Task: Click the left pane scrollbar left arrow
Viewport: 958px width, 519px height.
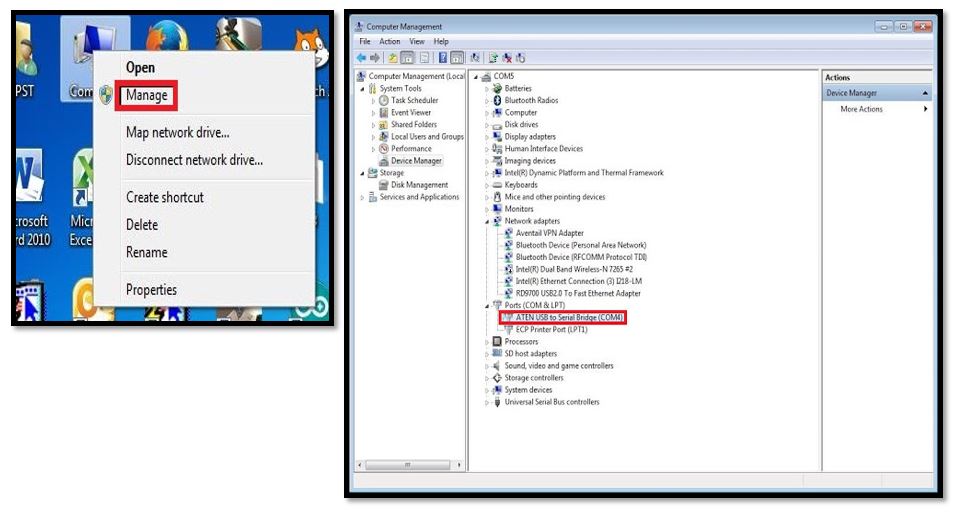Action: [x=360, y=465]
